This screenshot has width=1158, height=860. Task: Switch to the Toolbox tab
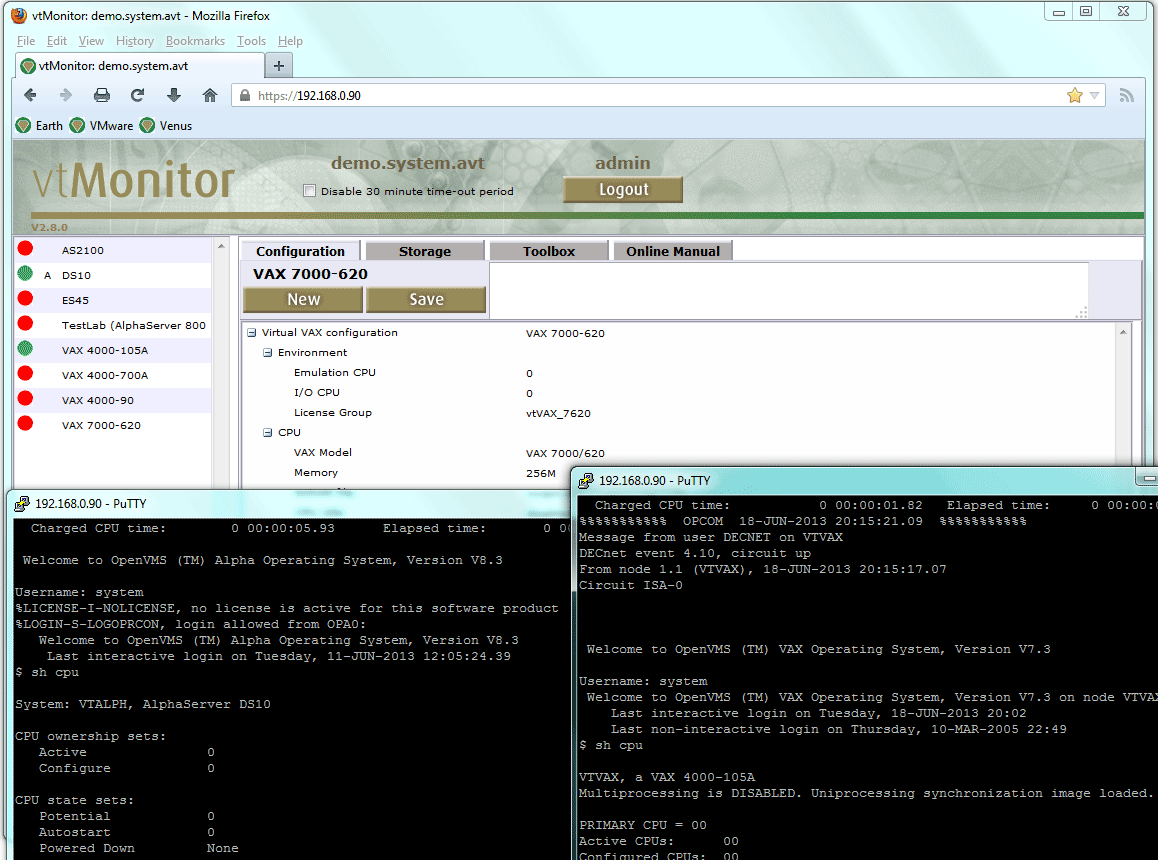pos(549,251)
